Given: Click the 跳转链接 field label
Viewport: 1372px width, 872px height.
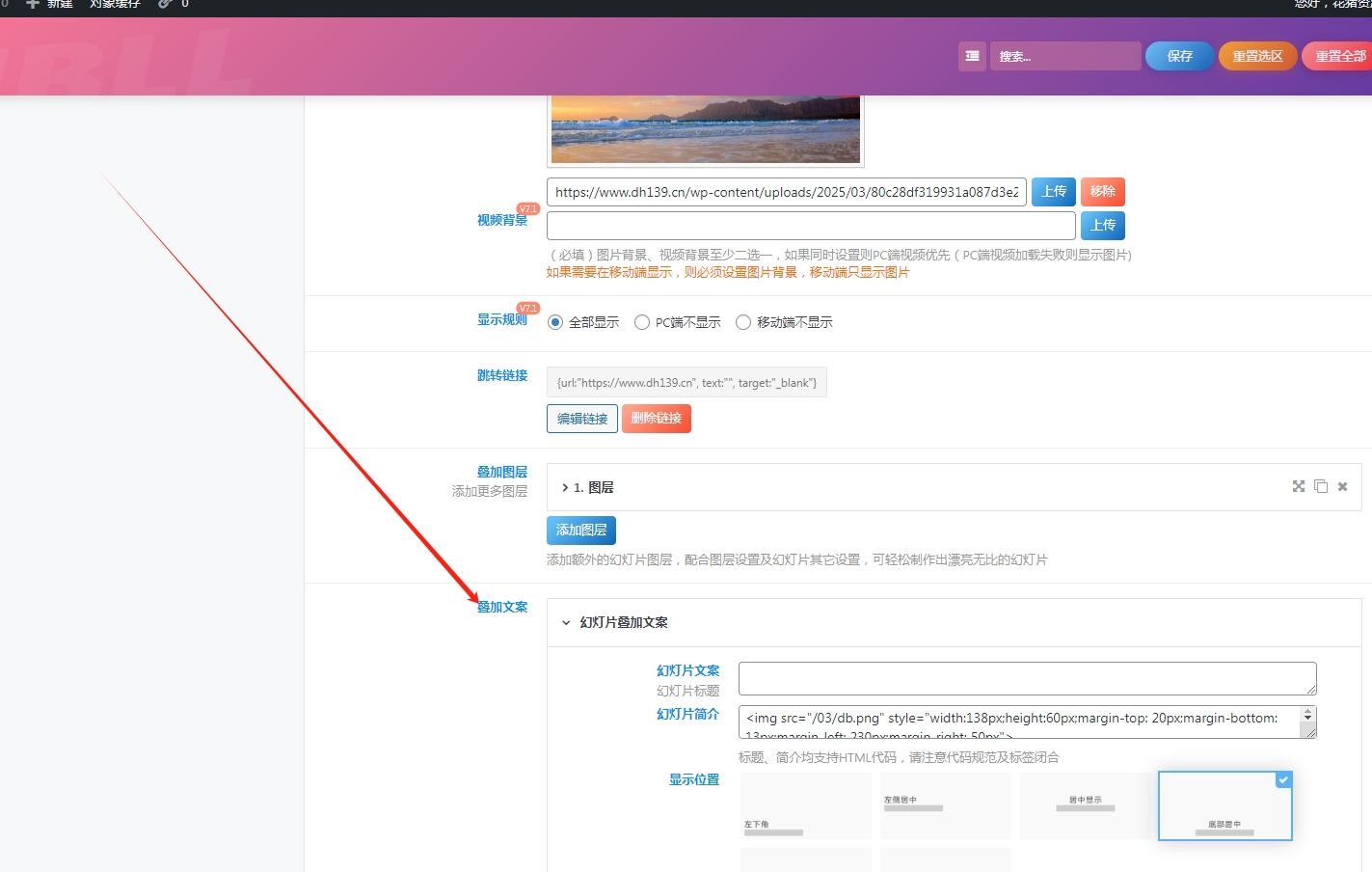Looking at the screenshot, I should [x=502, y=375].
